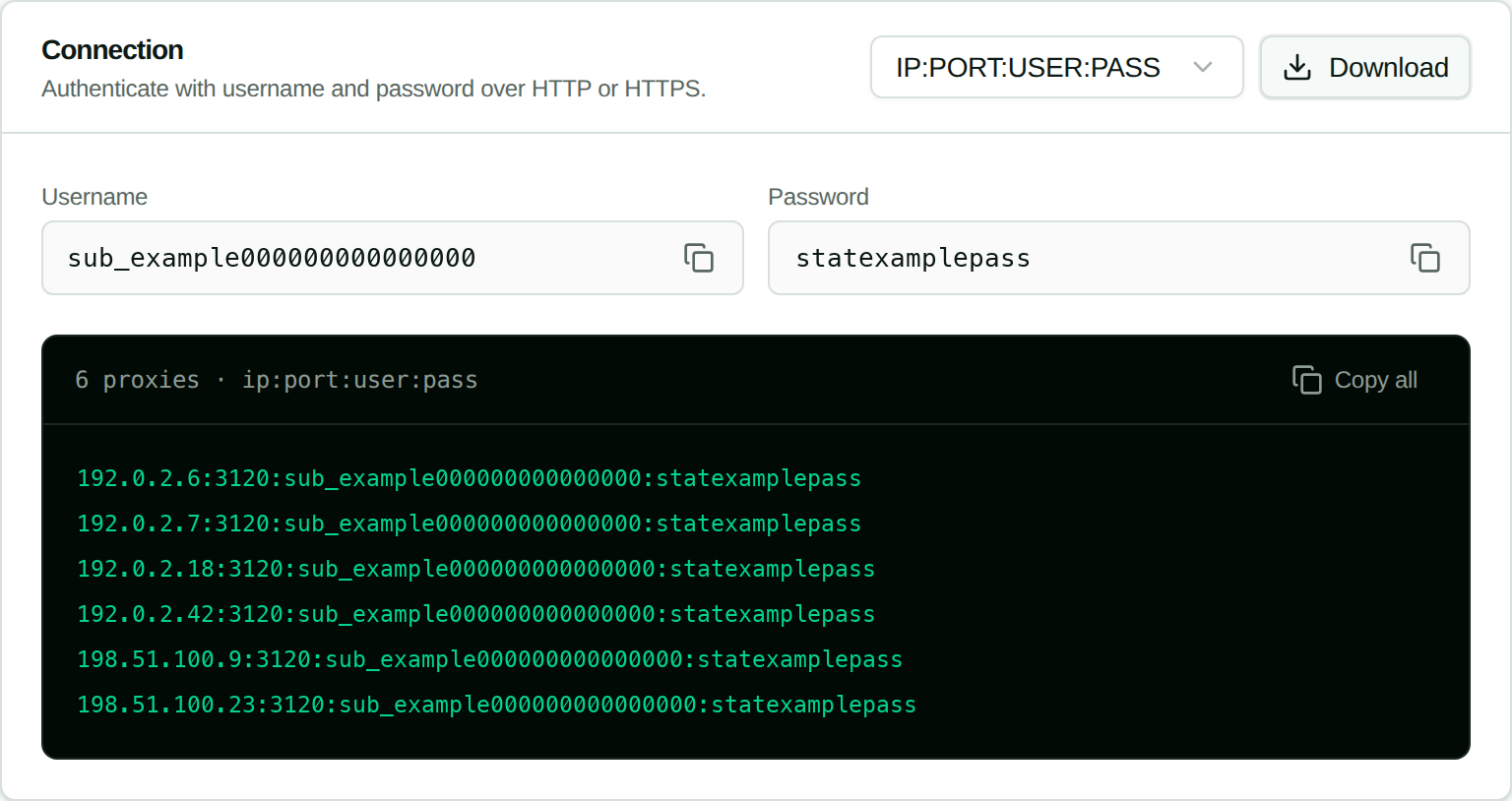Copy the password with its copy icon
Image resolution: width=1512 pixels, height=801 pixels.
[x=1425, y=258]
